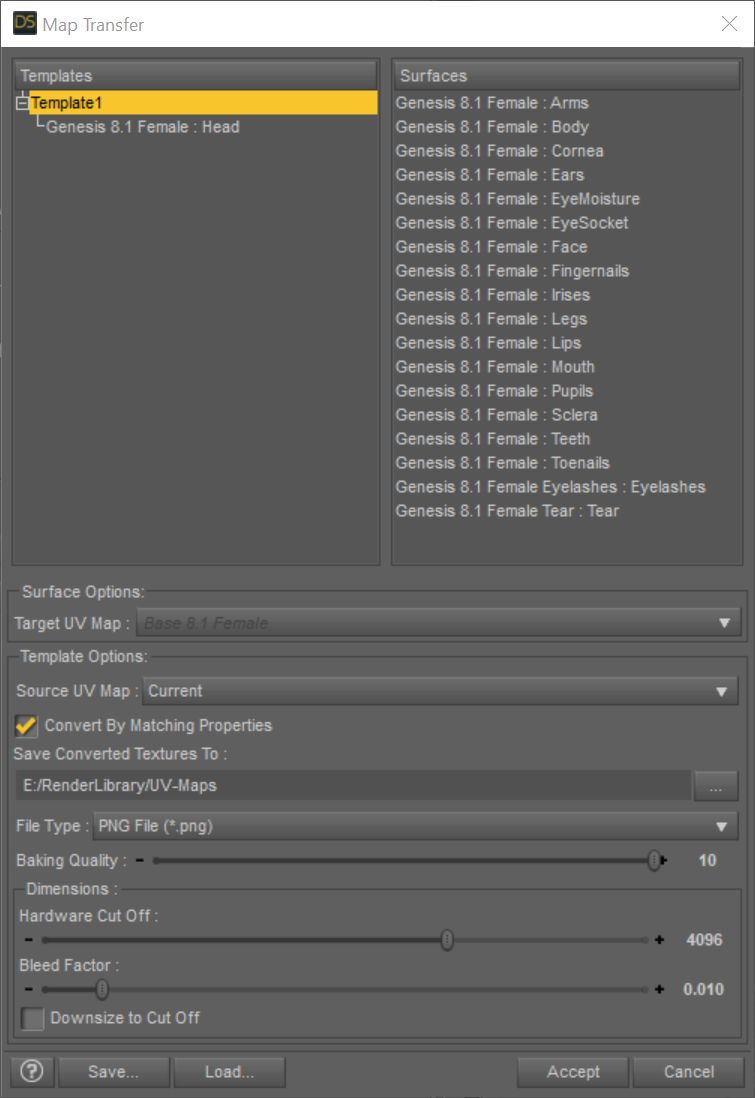Click the save path text field
The width and height of the screenshot is (755, 1098).
pyautogui.click(x=353, y=786)
